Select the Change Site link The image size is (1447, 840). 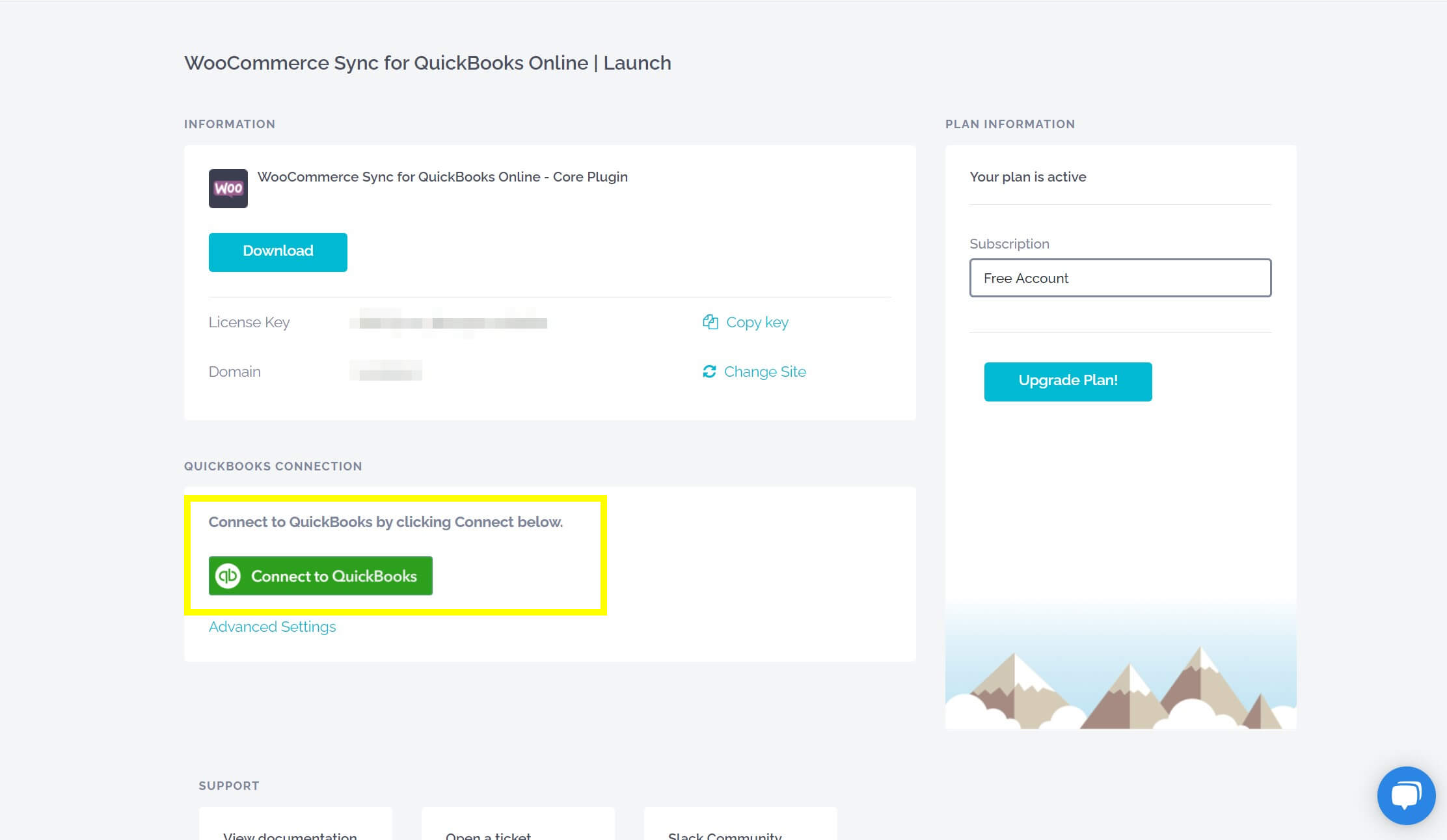point(765,372)
